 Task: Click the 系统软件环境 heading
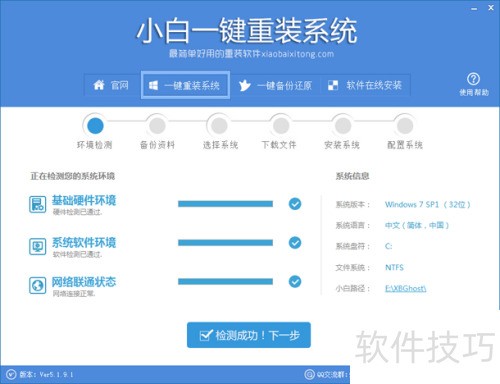(x=84, y=242)
